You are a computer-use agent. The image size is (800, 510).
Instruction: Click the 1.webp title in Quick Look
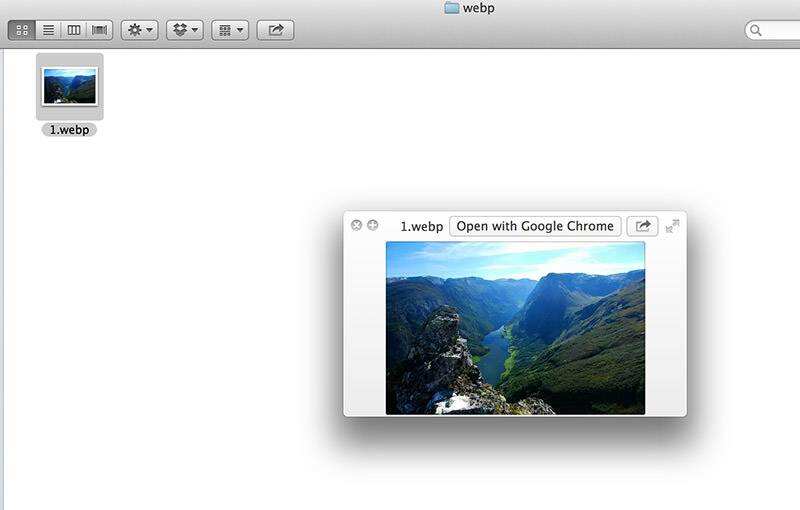pyautogui.click(x=421, y=226)
